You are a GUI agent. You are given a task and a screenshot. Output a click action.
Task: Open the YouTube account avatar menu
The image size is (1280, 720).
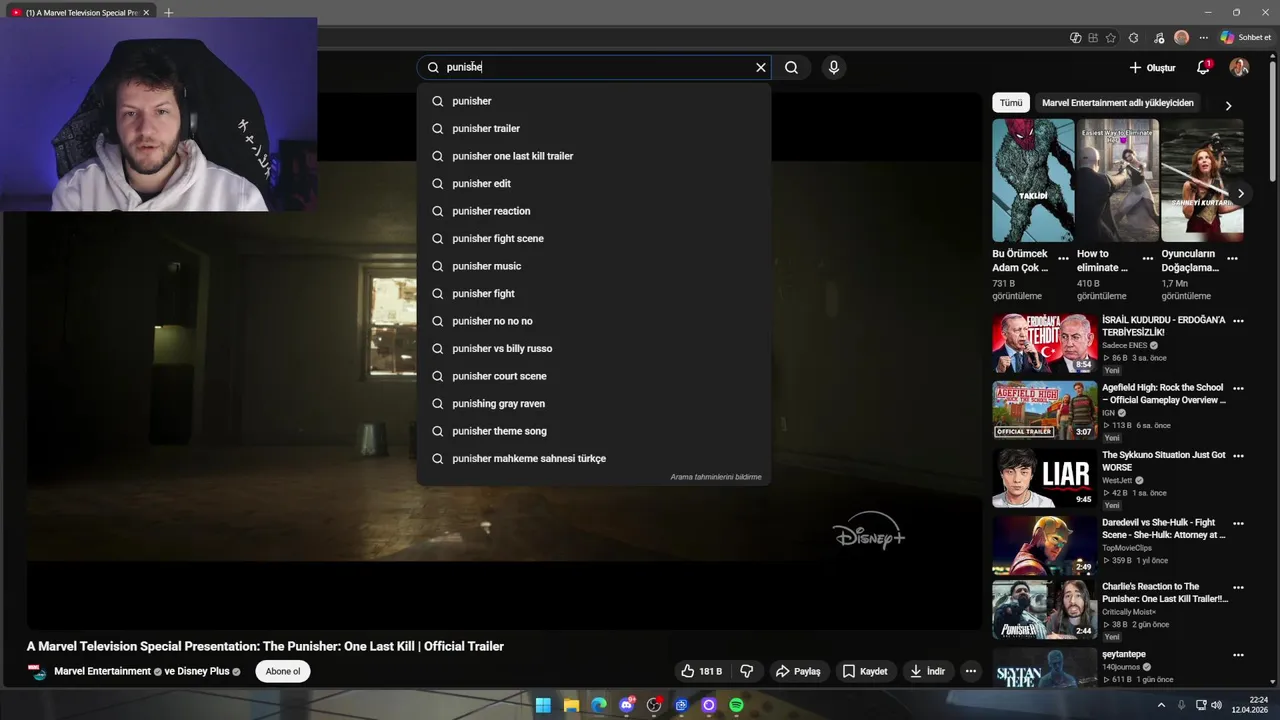coord(1239,67)
